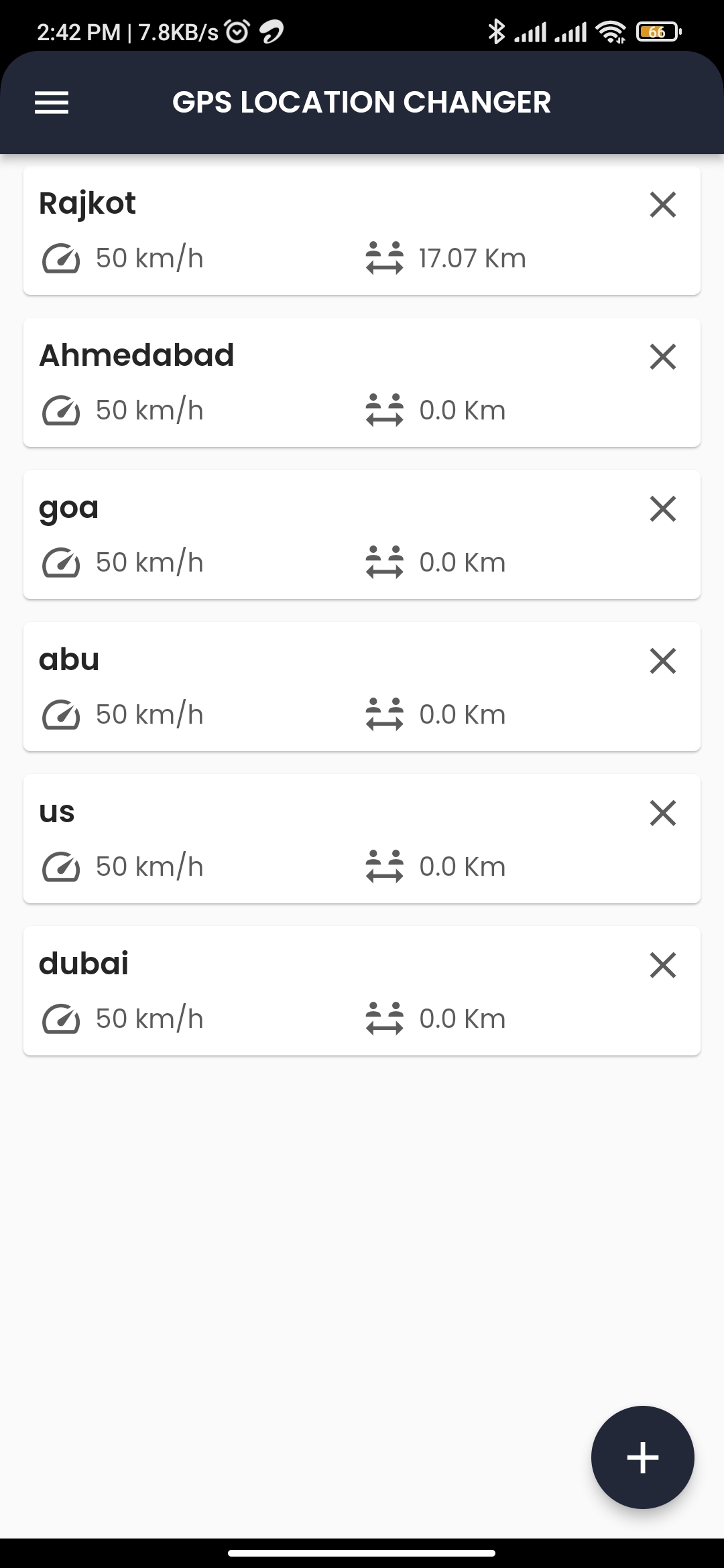
Task: Tap the speedometer icon on dubai card
Action: [x=61, y=1019]
